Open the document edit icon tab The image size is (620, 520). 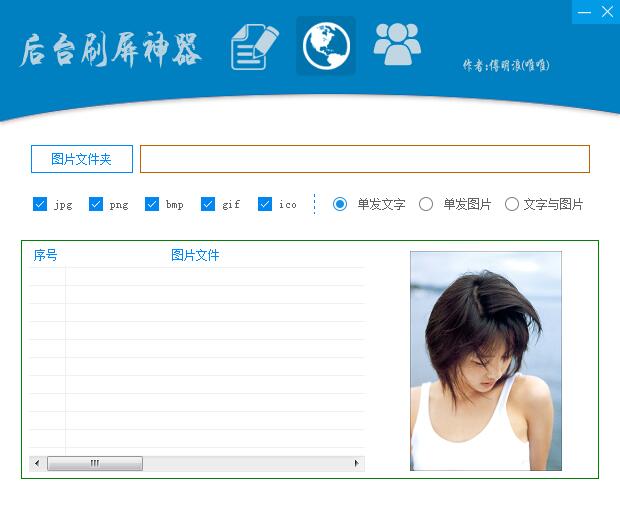tap(255, 47)
